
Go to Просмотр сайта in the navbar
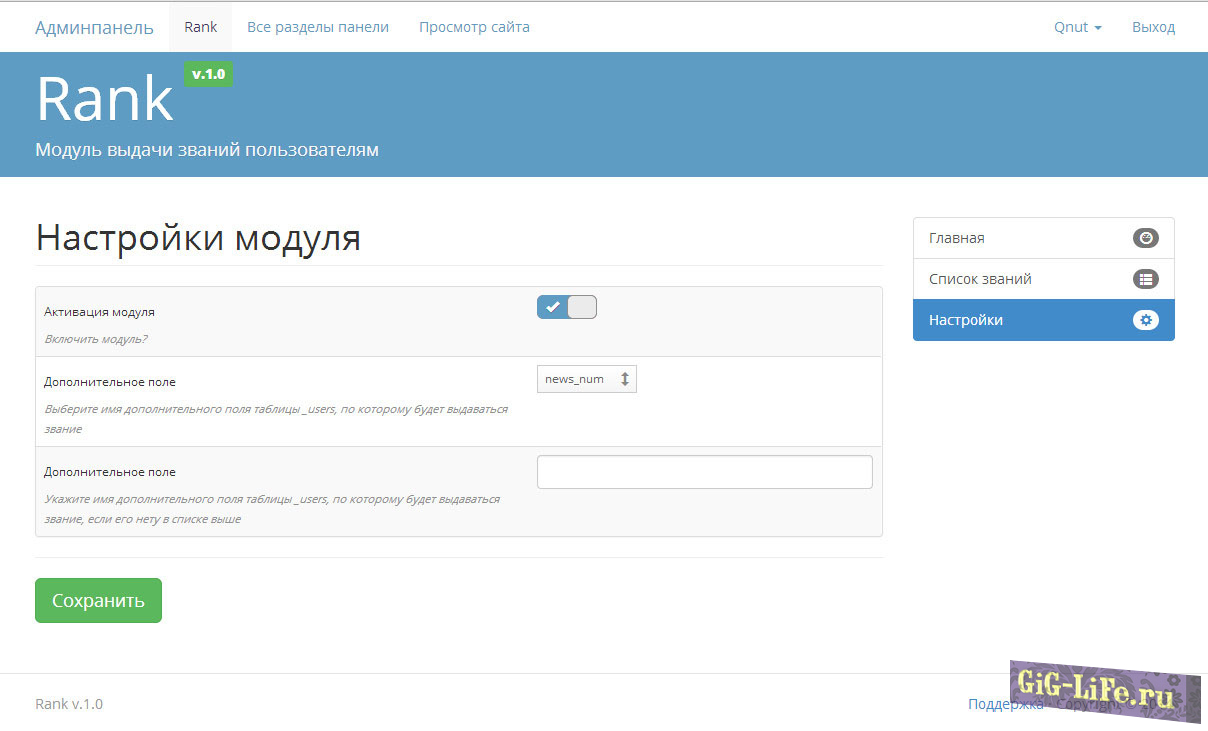point(474,27)
